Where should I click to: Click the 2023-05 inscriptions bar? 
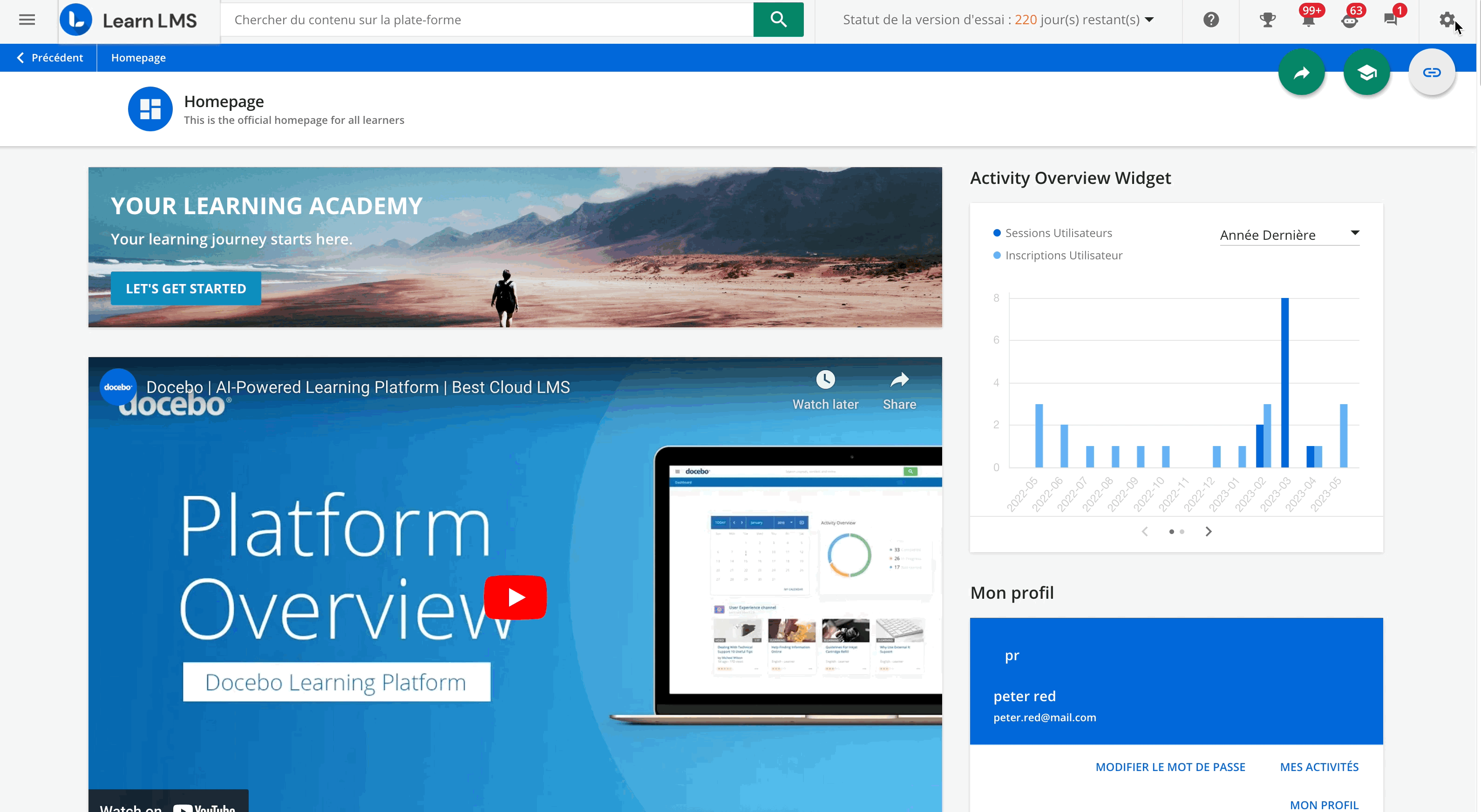1344,436
